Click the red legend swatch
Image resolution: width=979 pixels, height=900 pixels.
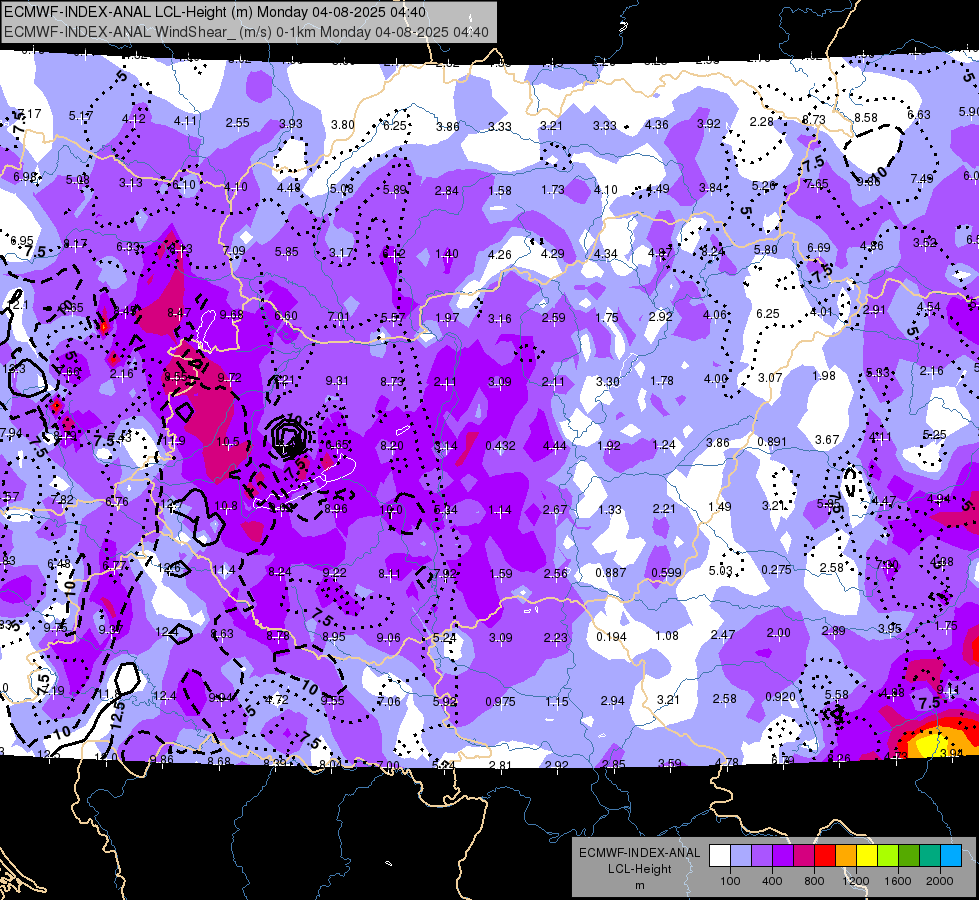coord(825,856)
